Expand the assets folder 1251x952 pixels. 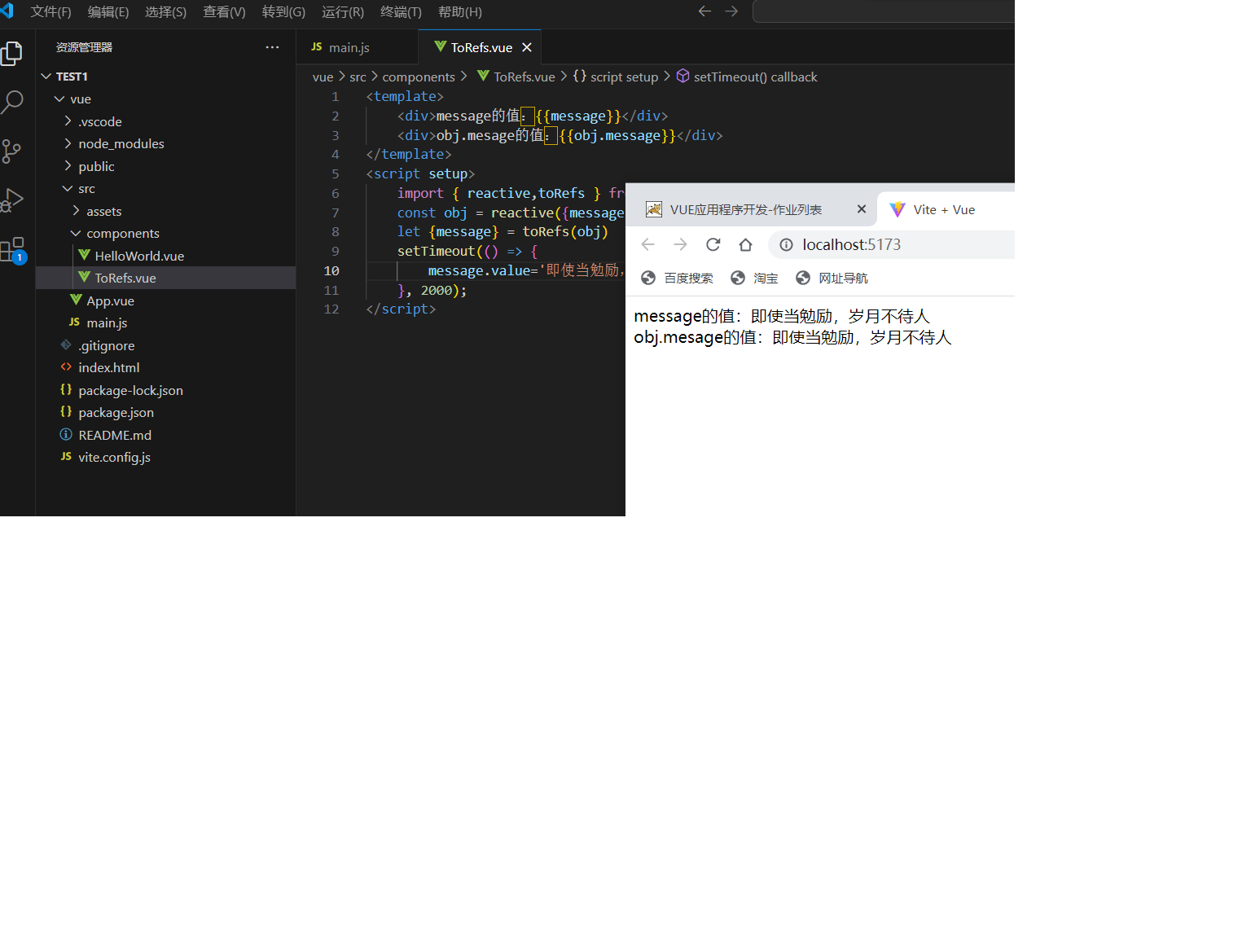165,211
